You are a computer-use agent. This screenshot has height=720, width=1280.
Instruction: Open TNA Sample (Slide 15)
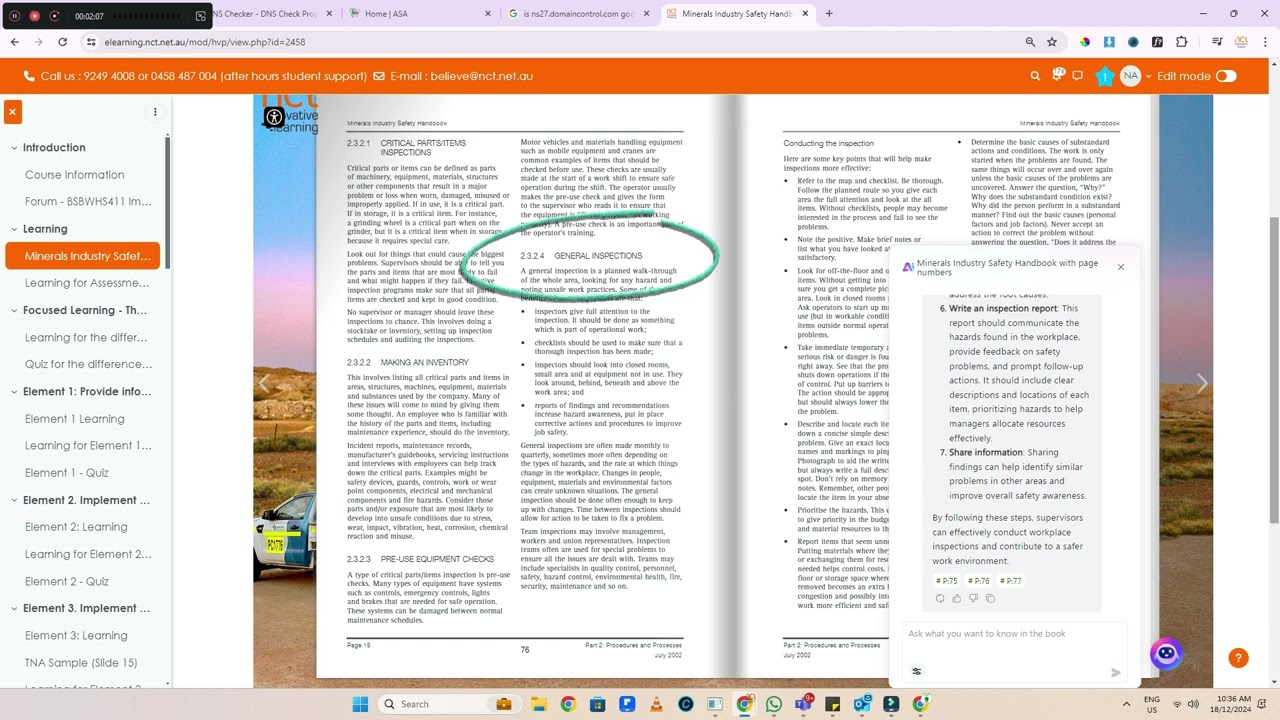[81, 663]
